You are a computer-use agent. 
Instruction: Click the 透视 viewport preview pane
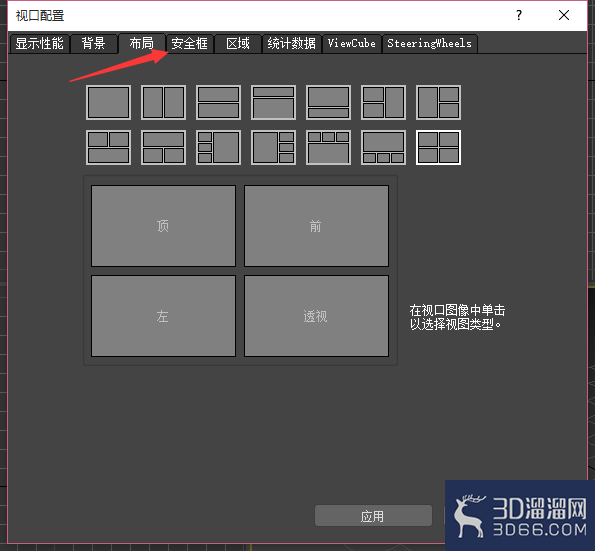click(x=316, y=316)
